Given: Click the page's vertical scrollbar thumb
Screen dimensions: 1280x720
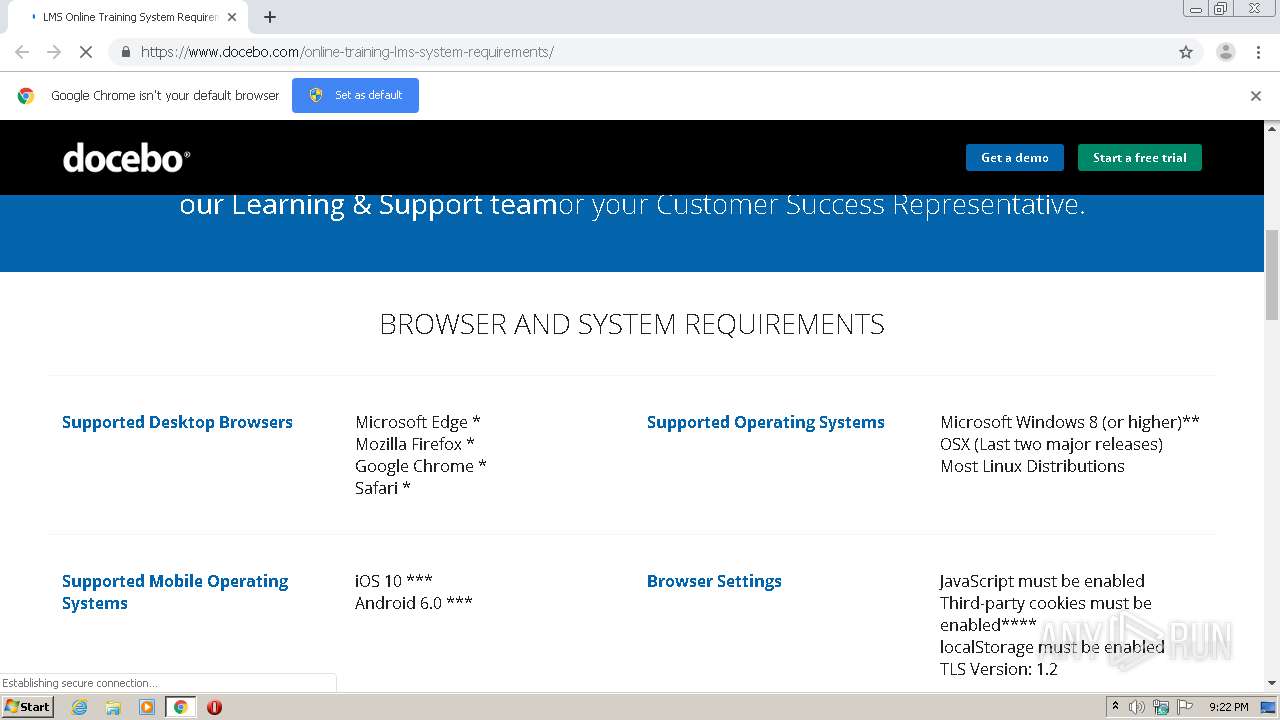Looking at the screenshot, I should click(x=1272, y=275).
